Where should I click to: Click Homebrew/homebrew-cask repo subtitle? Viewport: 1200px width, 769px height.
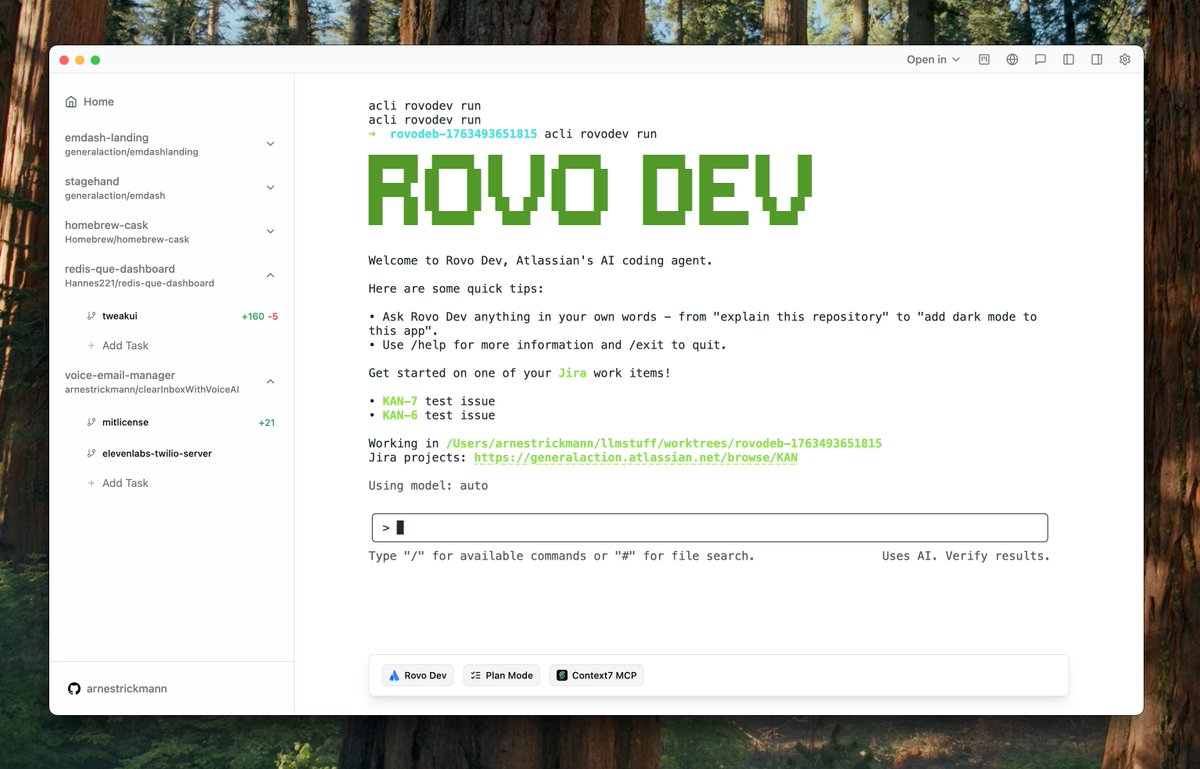coord(127,240)
